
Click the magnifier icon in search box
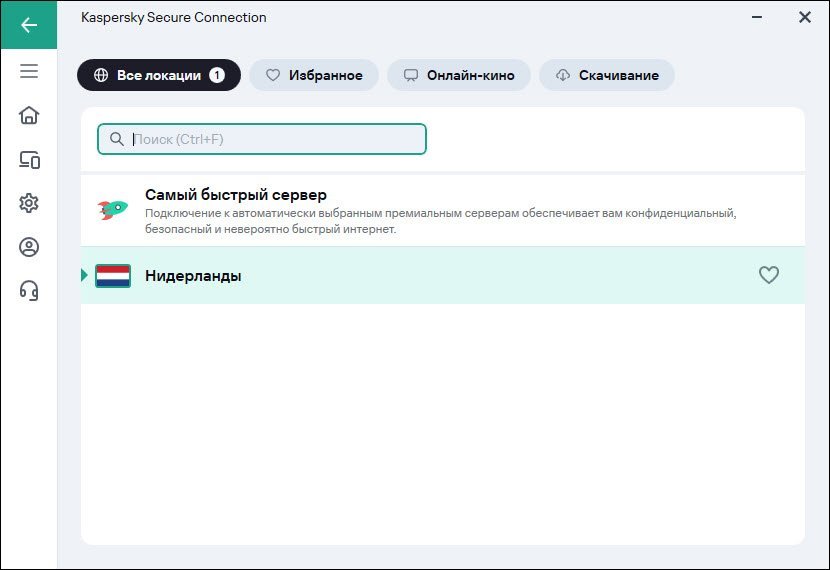[116, 139]
